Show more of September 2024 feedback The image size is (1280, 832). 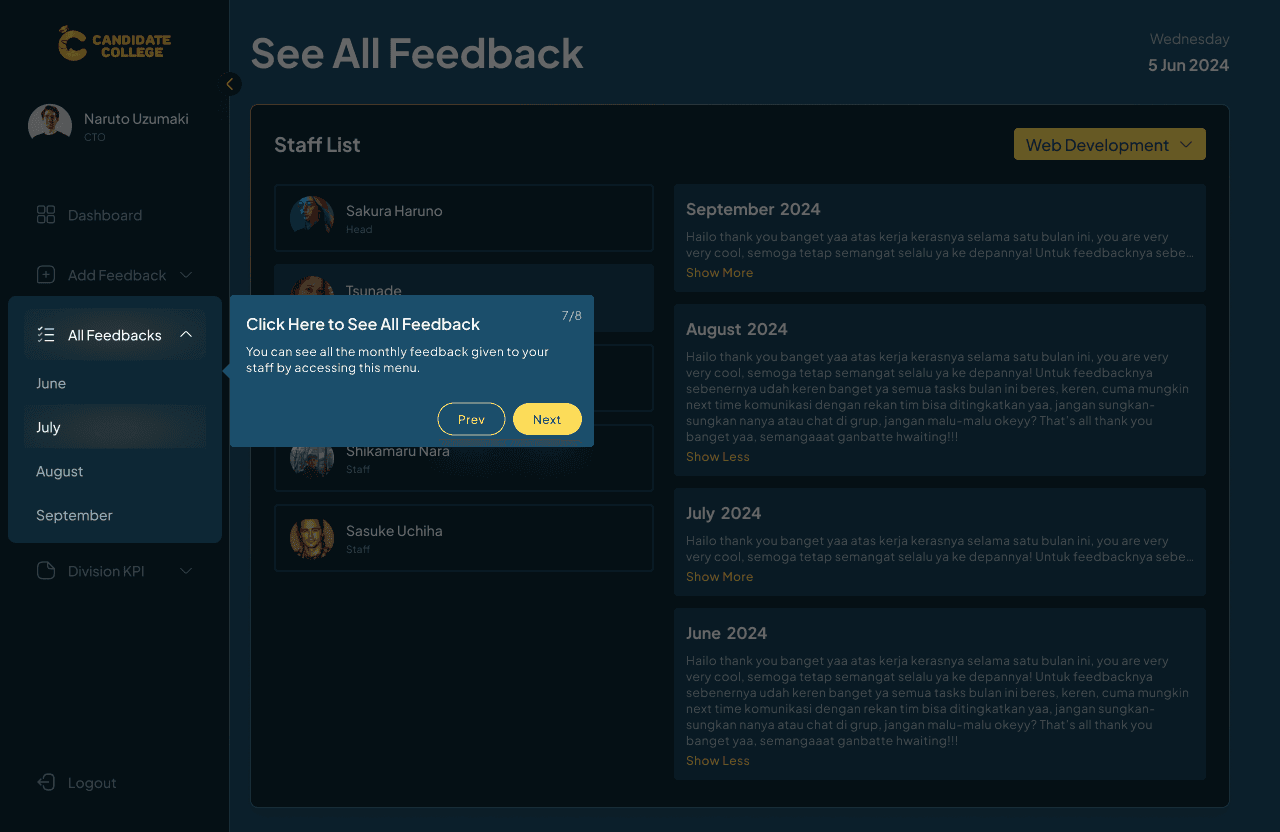pyautogui.click(x=719, y=273)
